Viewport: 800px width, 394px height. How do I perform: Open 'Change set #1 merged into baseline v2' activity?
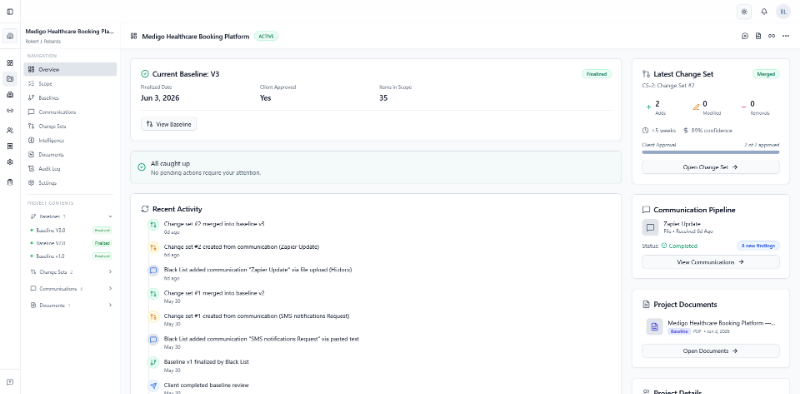(x=214, y=293)
